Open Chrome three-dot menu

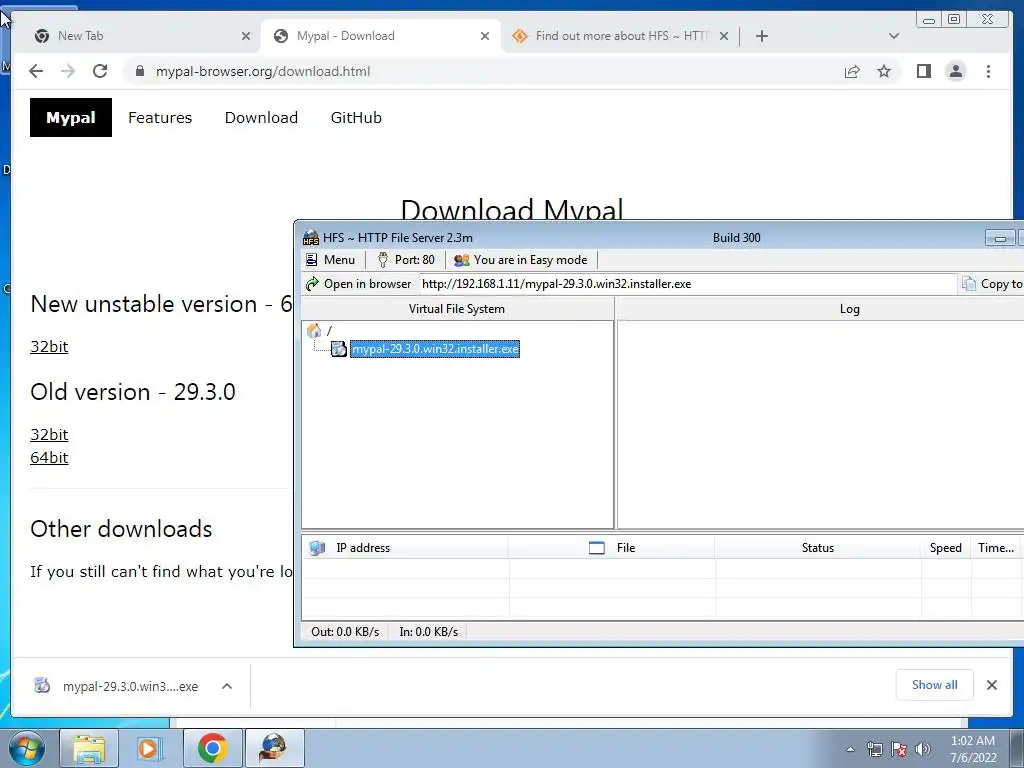pyautogui.click(x=988, y=71)
